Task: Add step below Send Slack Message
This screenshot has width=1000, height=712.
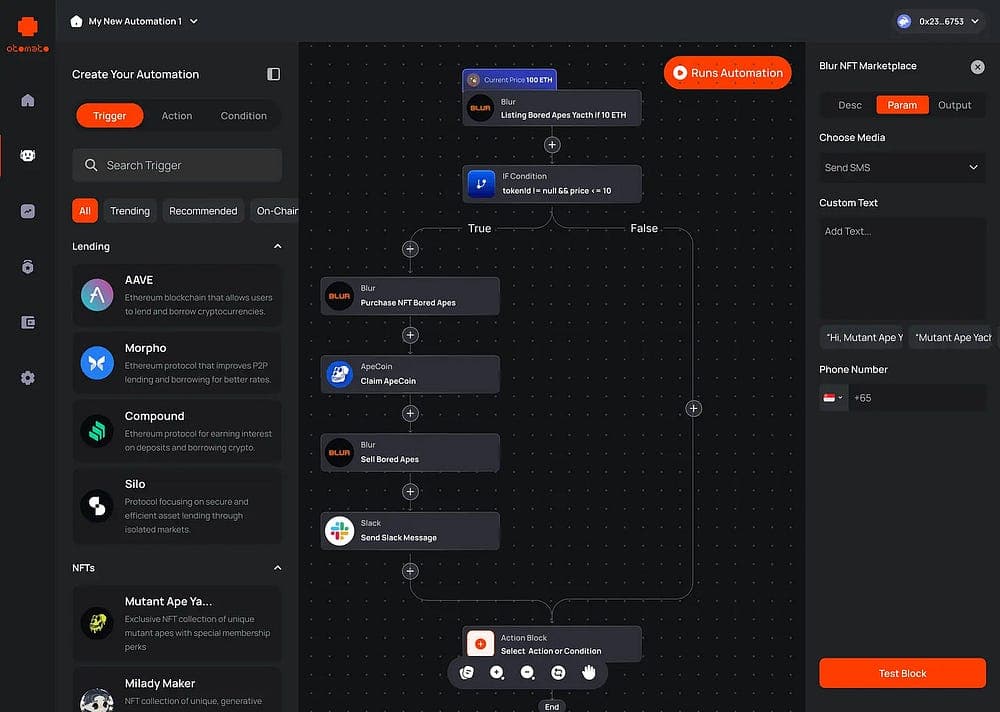Action: tap(410, 571)
